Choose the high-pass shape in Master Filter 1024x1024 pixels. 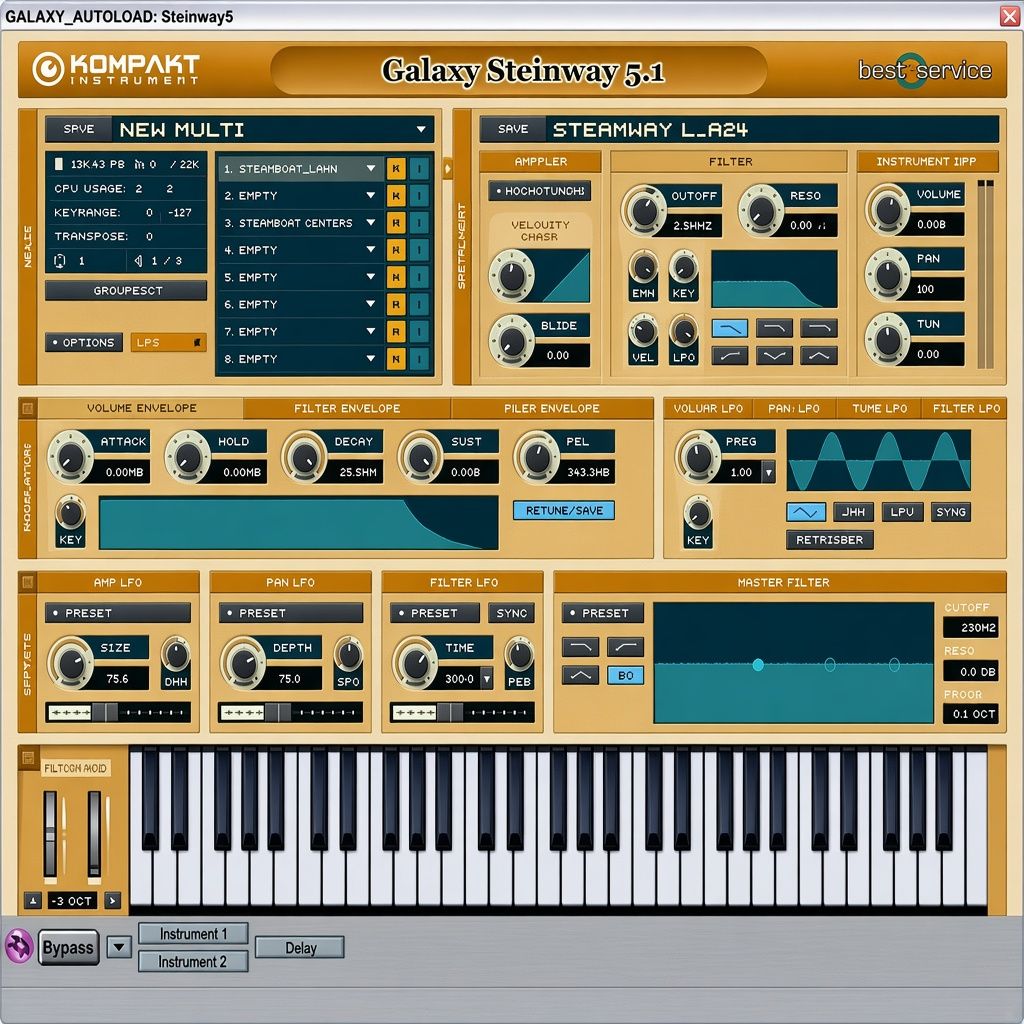click(625, 647)
